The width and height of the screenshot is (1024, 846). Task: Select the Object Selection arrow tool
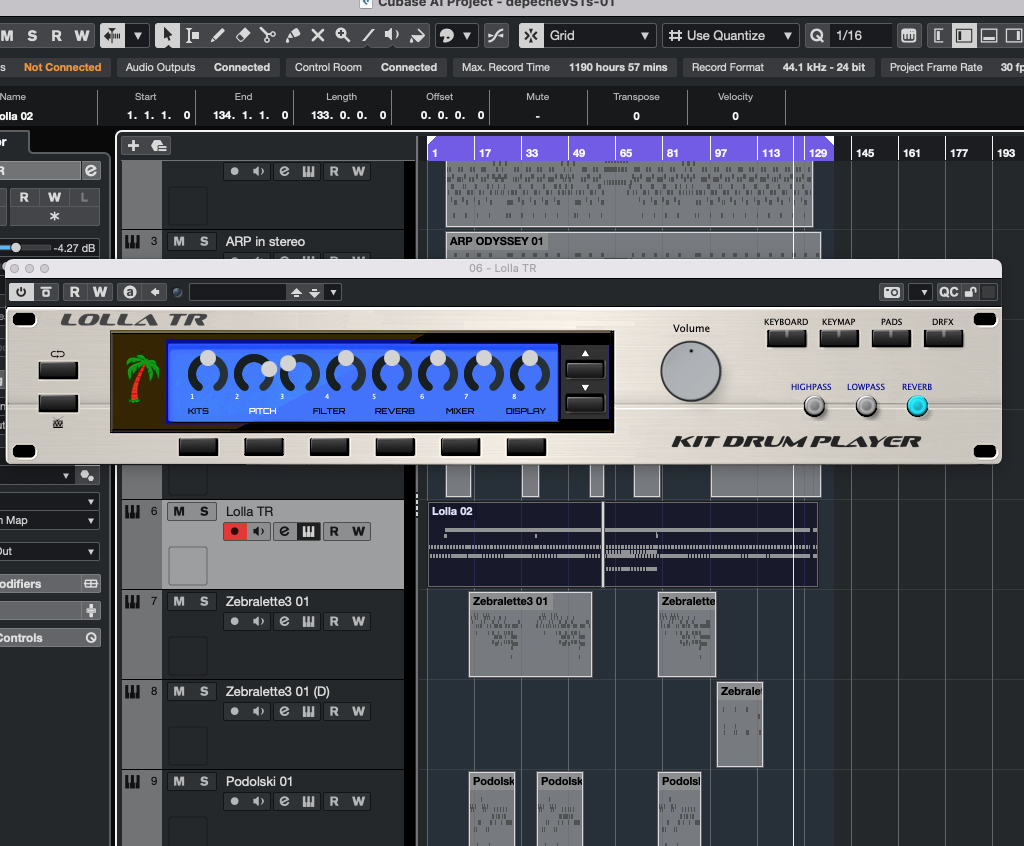tap(167, 35)
